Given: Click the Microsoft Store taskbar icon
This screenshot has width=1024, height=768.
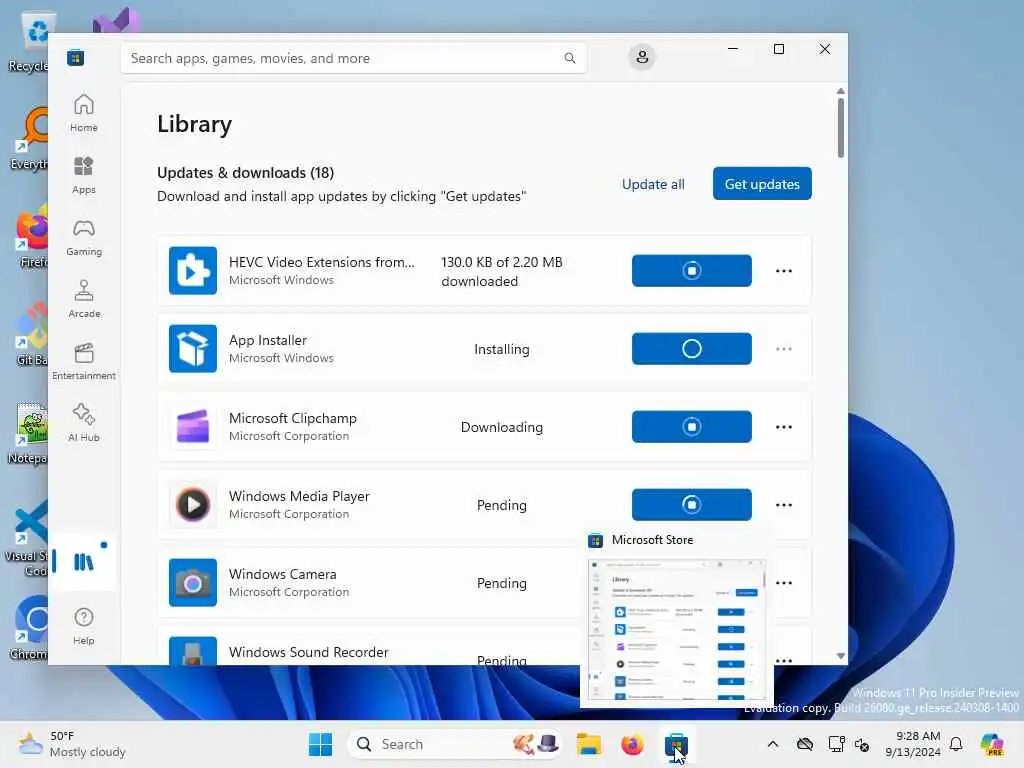Looking at the screenshot, I should pos(676,744).
